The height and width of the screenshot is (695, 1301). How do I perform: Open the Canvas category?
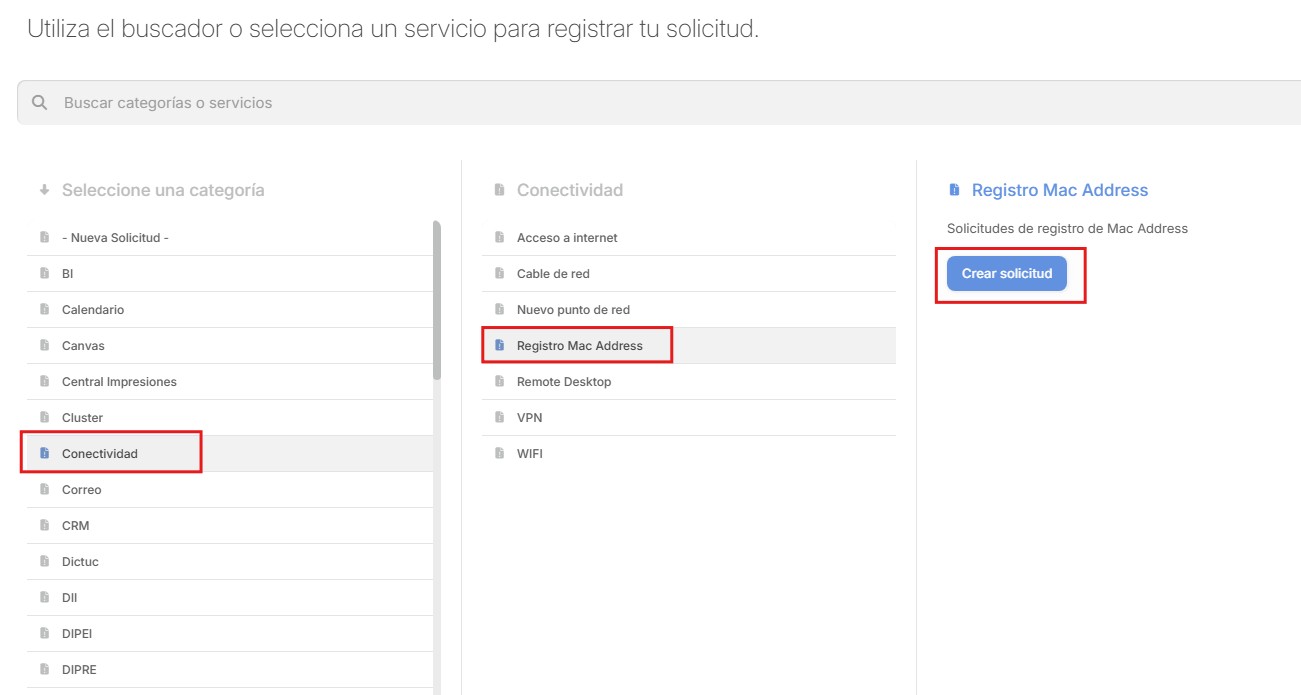tap(83, 346)
